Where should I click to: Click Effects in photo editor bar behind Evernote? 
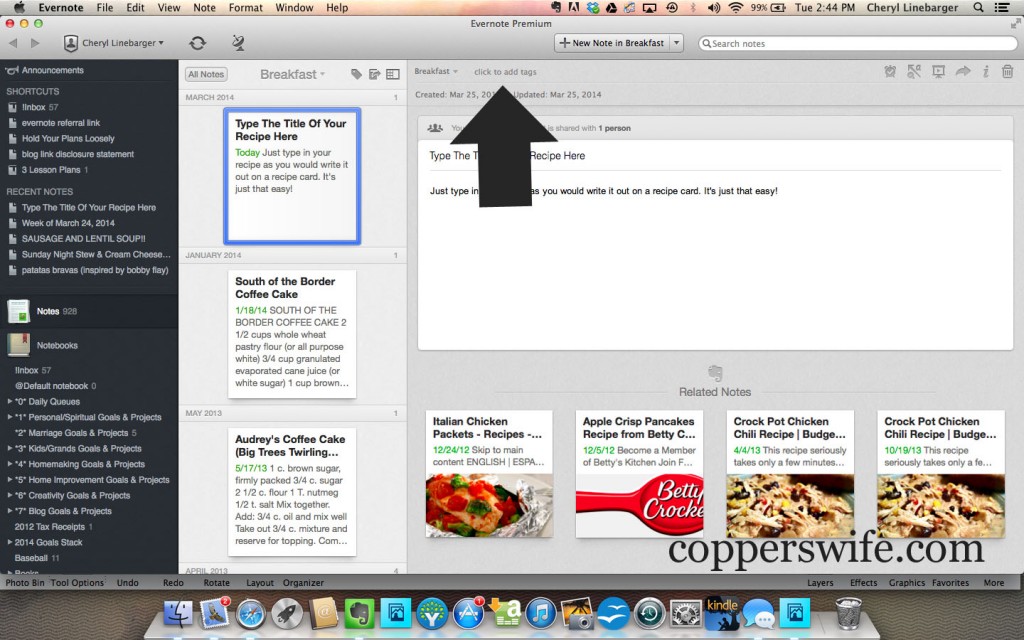[x=863, y=583]
